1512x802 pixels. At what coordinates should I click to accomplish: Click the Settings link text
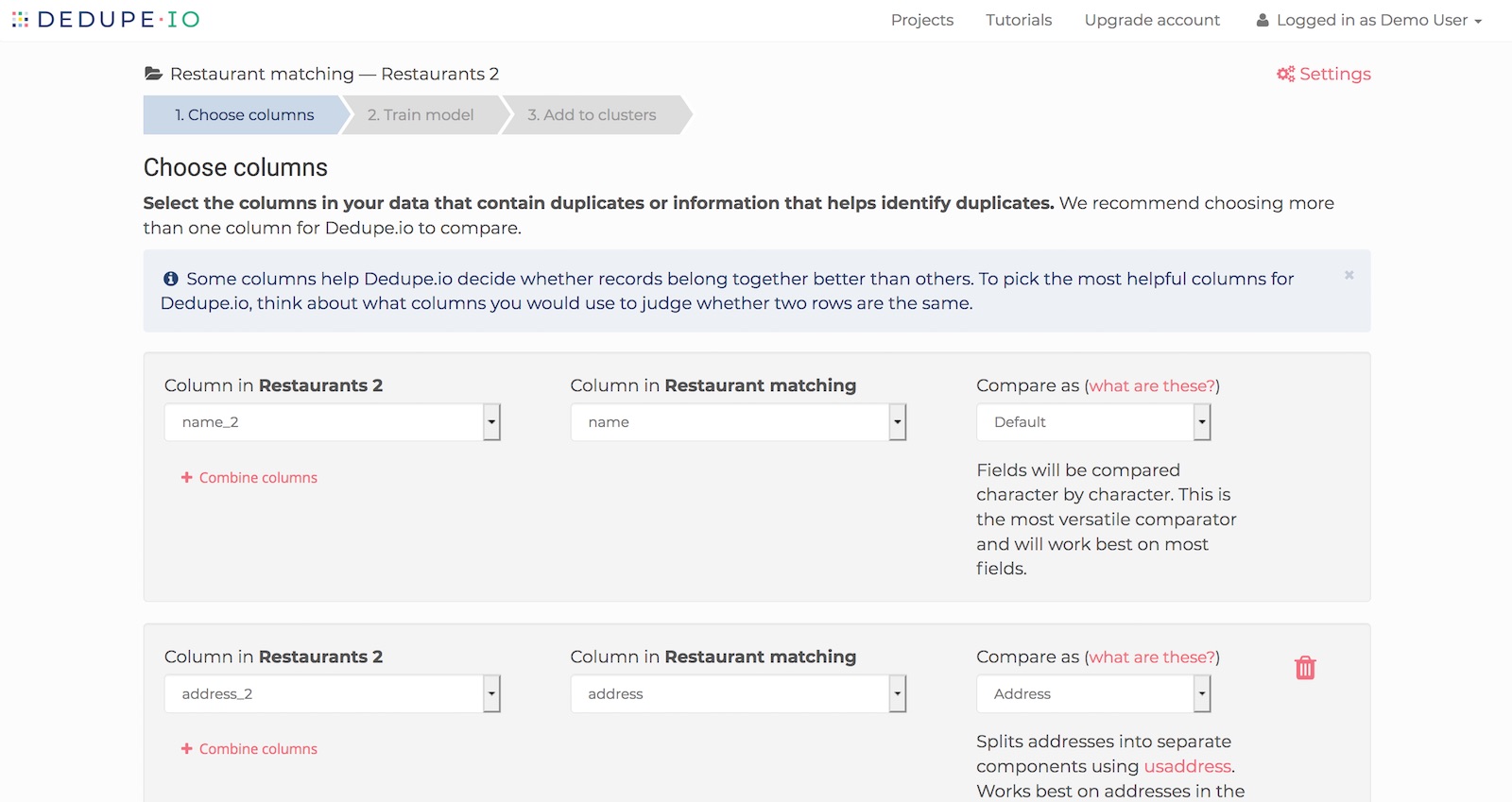point(1334,74)
